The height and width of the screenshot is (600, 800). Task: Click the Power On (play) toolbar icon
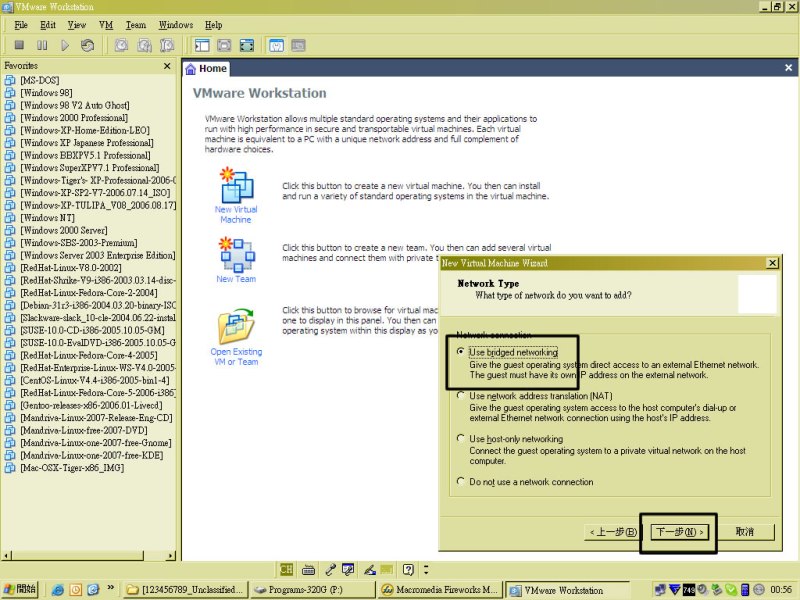point(65,45)
